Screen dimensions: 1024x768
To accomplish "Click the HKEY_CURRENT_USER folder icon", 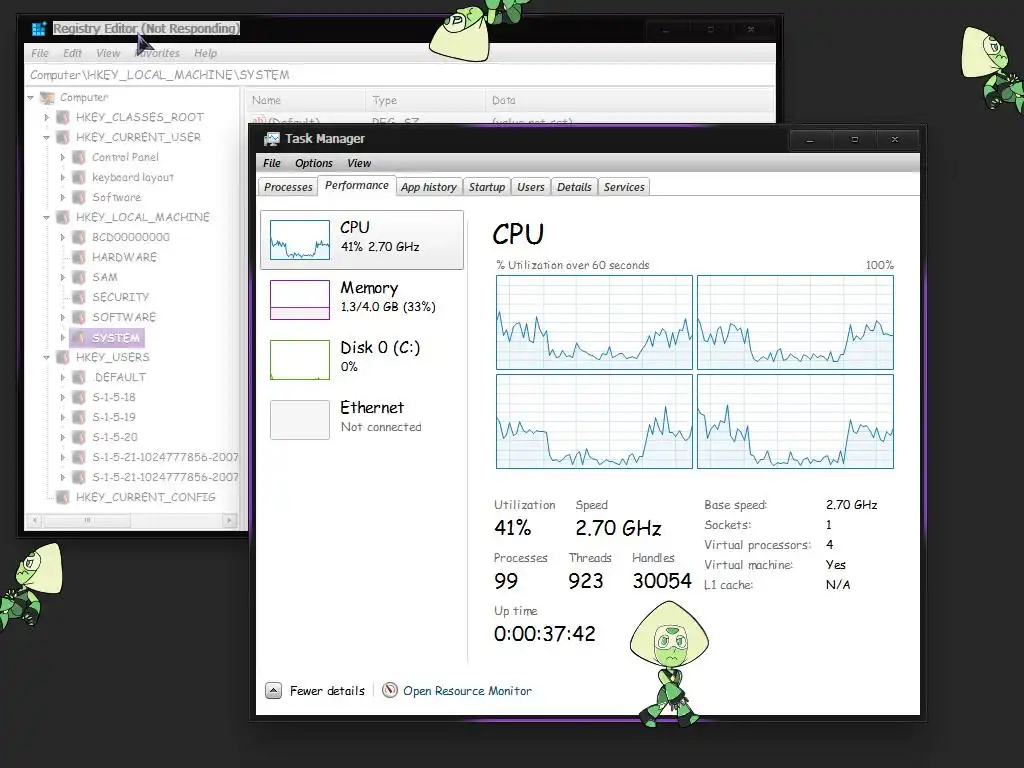I will click(63, 137).
